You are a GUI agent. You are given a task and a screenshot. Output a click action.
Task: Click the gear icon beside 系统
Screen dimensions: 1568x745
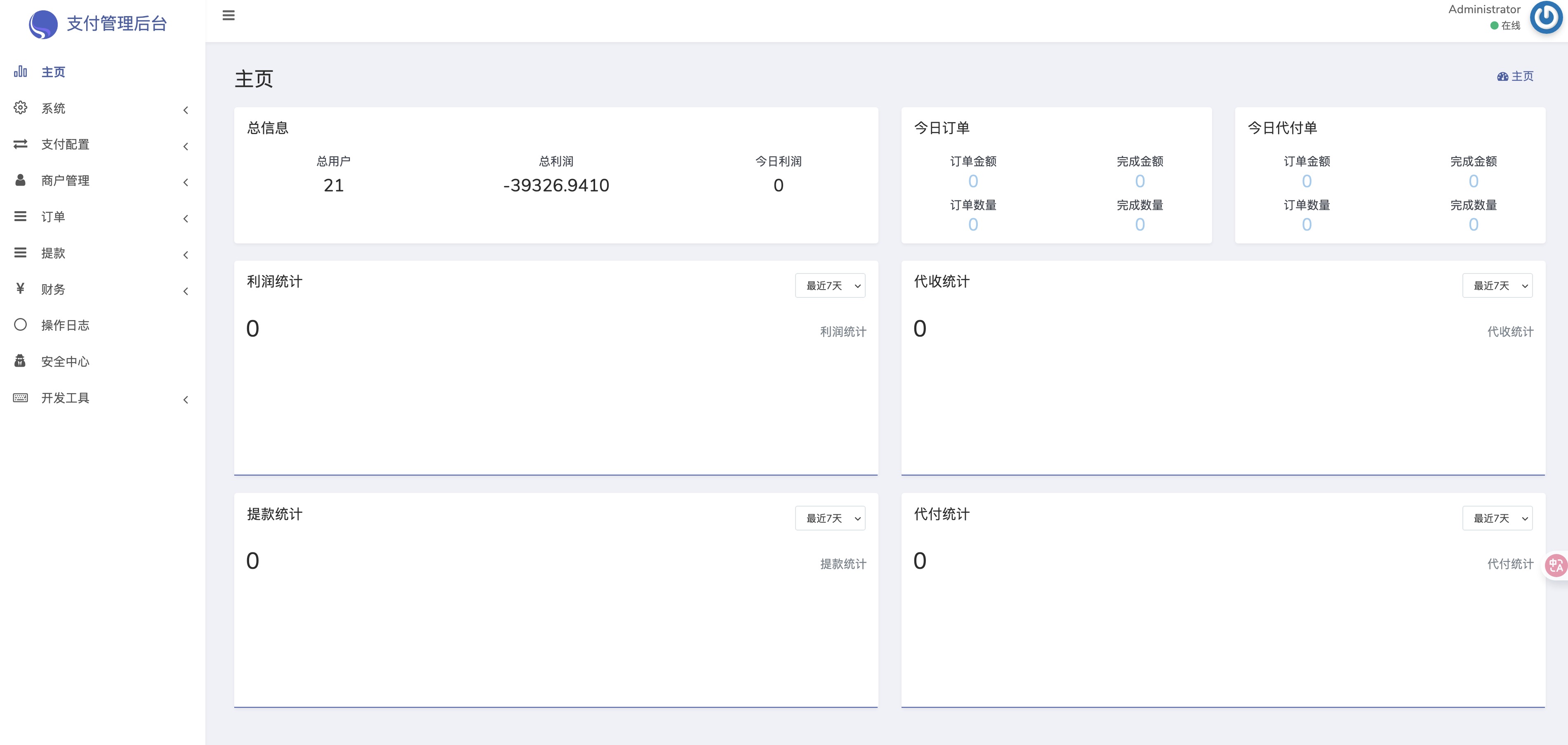coord(21,108)
